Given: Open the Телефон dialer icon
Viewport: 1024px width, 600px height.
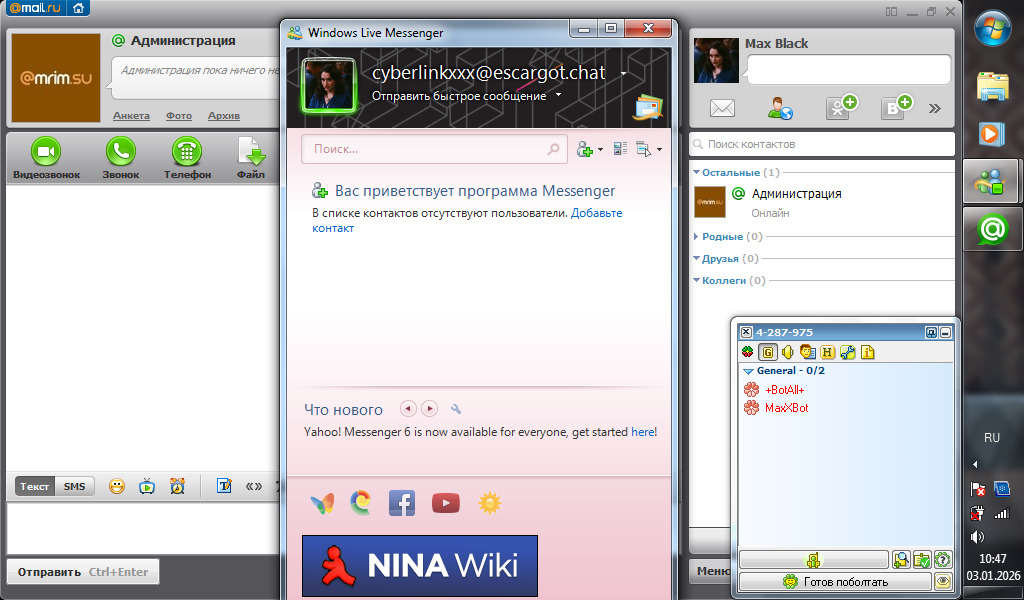Looking at the screenshot, I should click(187, 151).
